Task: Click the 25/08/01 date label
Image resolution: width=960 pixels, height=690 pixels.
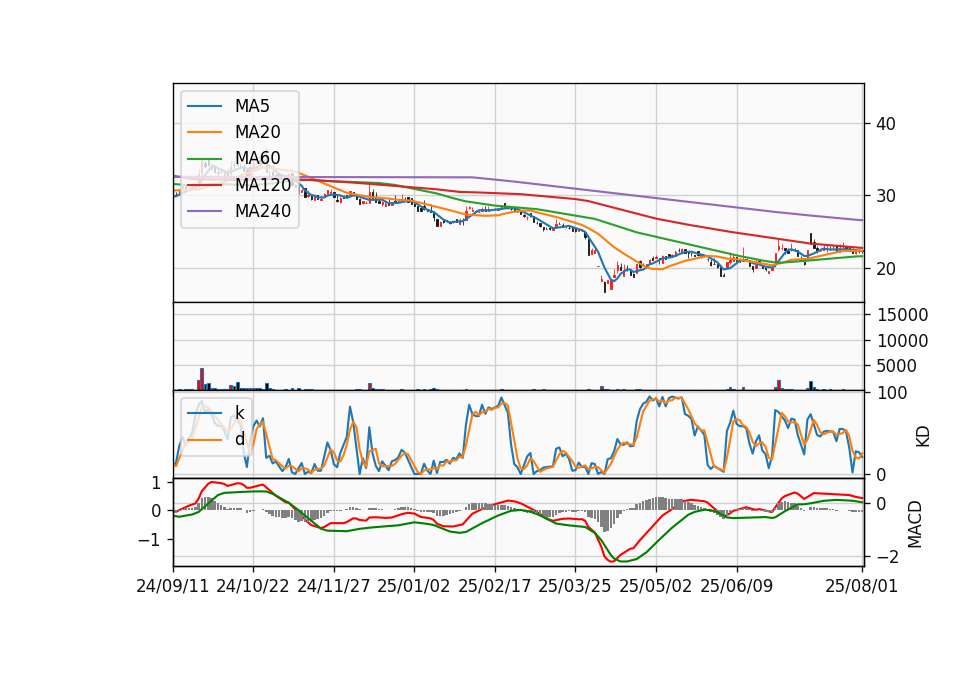Action: pos(861,586)
